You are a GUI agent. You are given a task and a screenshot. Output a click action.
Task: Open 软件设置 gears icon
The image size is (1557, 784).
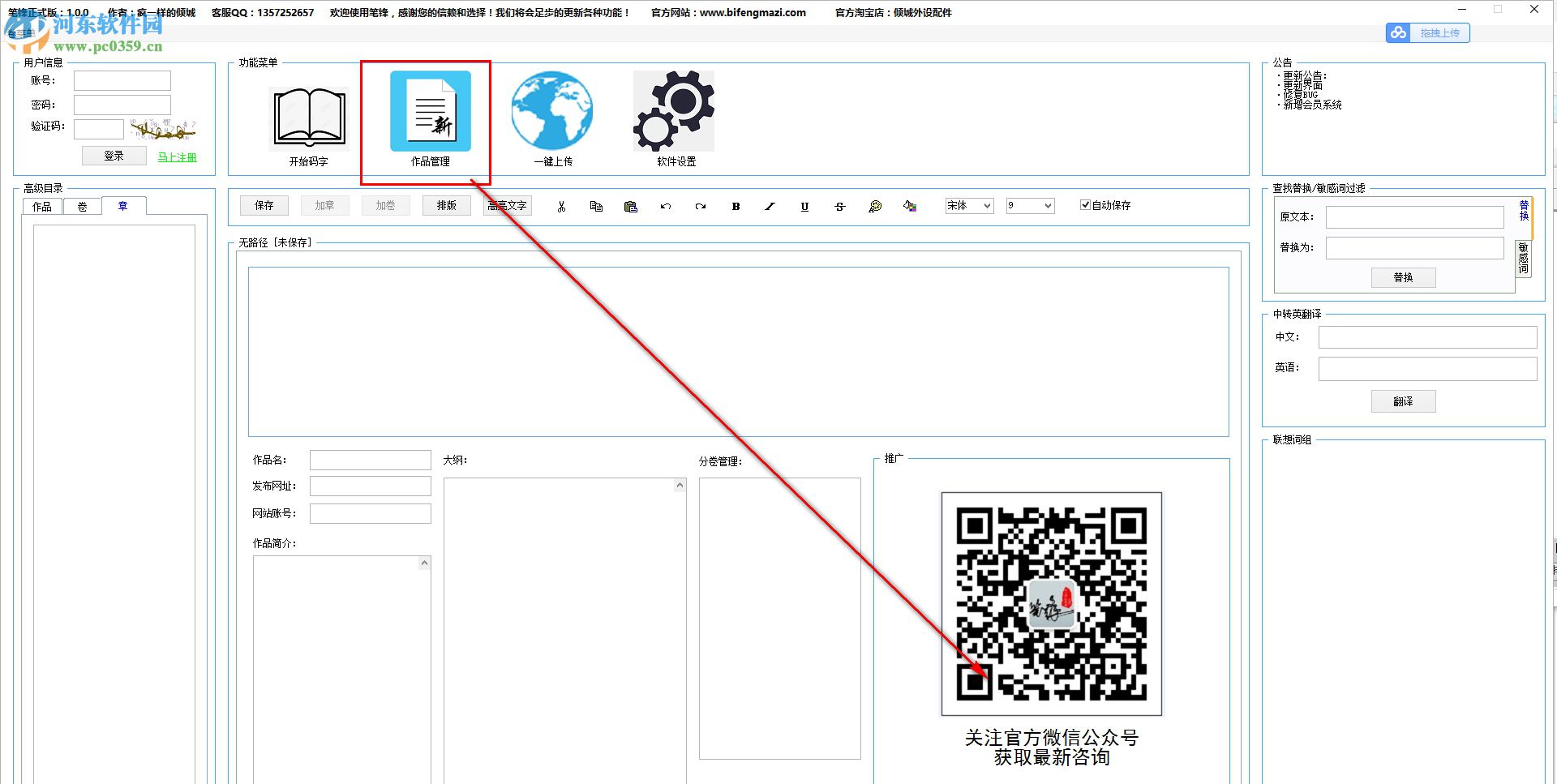point(674,111)
